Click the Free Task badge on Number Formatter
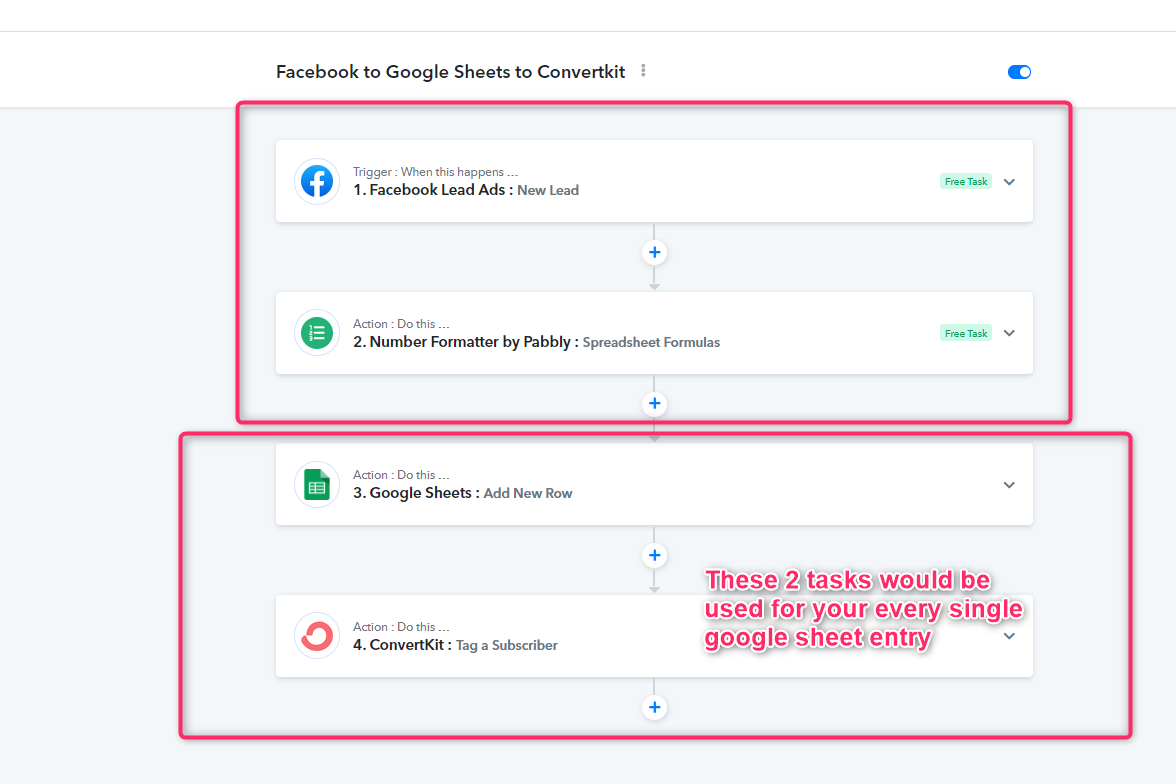This screenshot has height=784, width=1176. click(966, 333)
